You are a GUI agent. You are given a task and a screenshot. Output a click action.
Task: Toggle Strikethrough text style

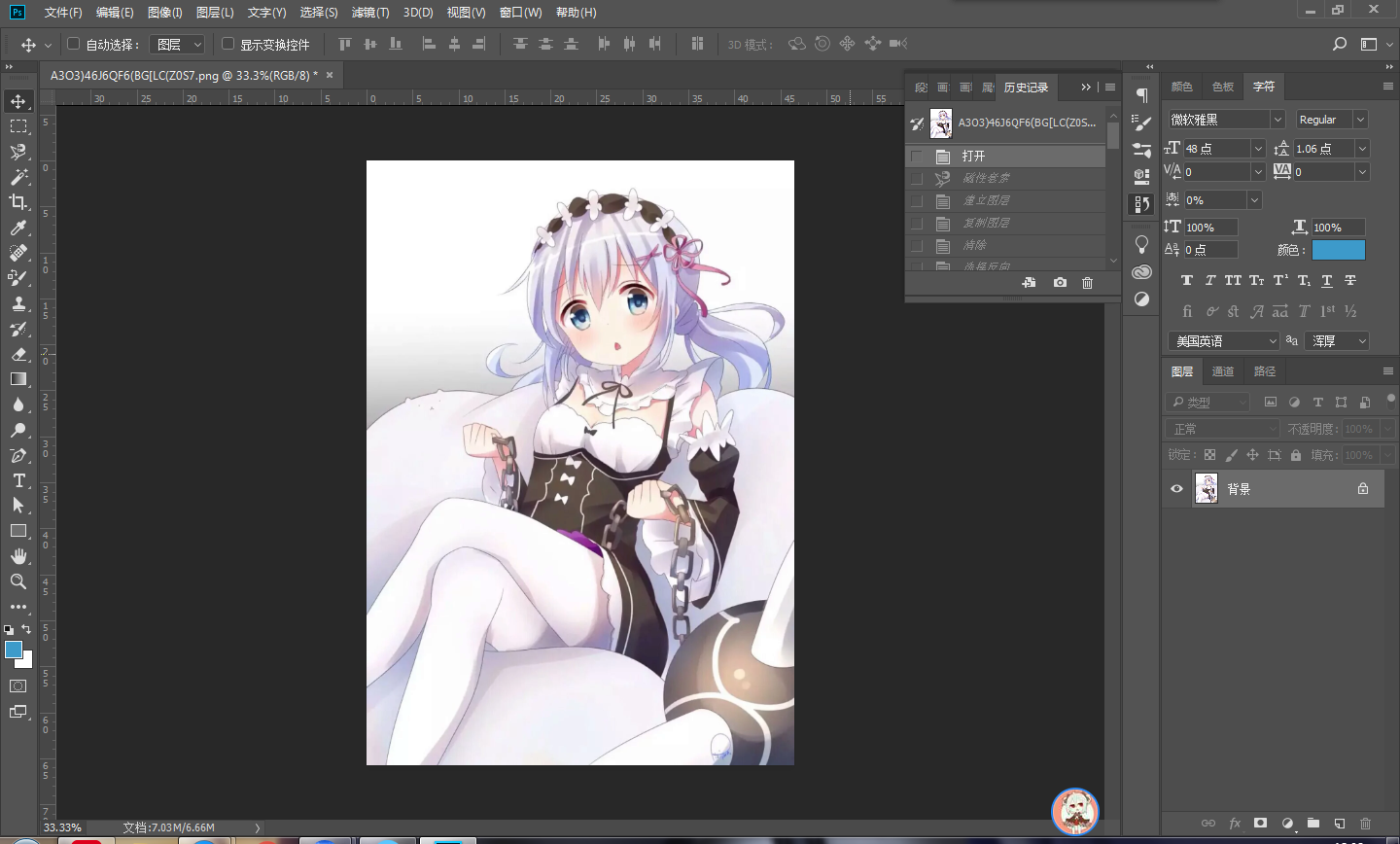tap(1350, 280)
